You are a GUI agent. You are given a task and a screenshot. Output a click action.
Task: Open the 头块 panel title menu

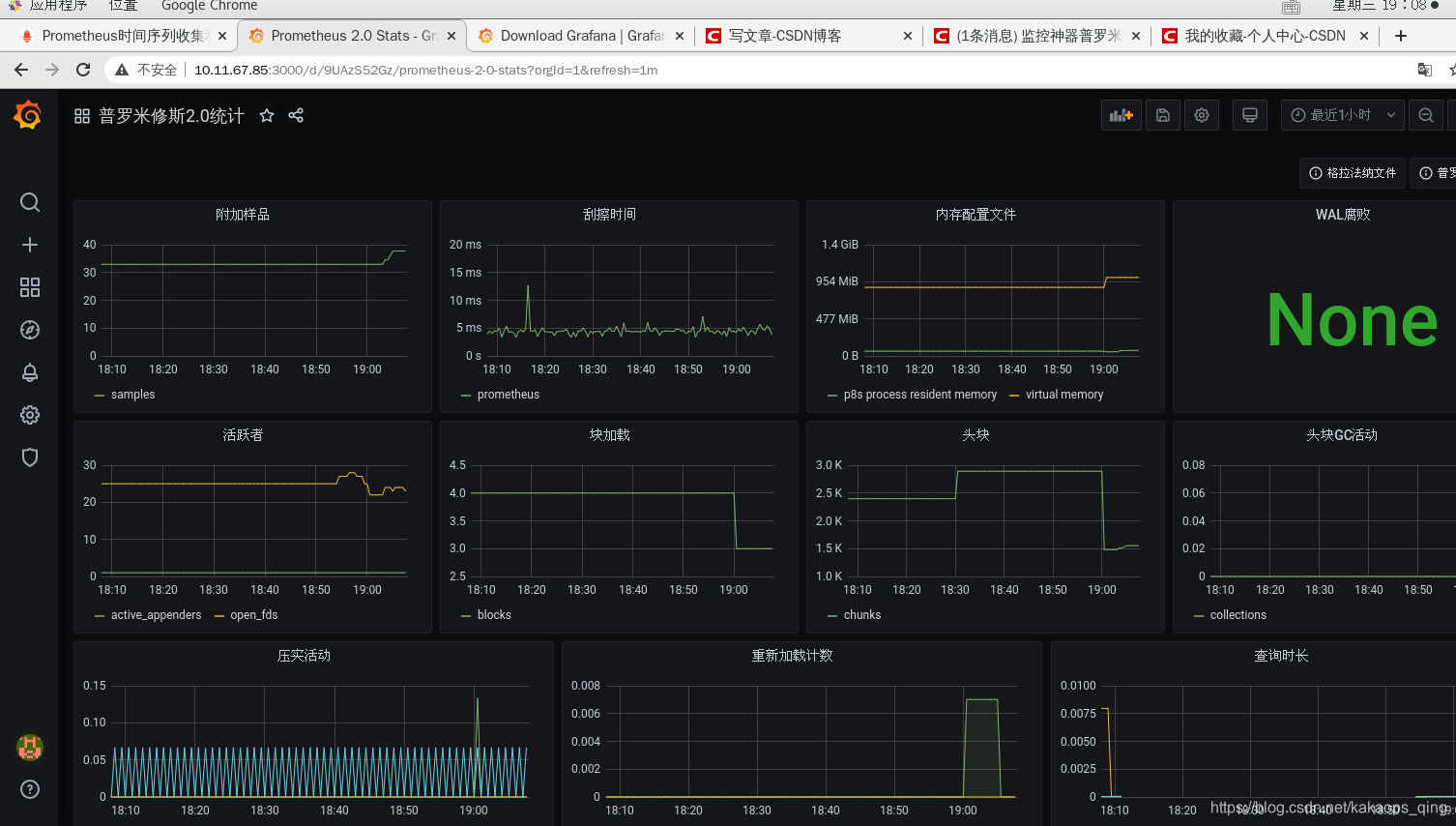(976, 435)
